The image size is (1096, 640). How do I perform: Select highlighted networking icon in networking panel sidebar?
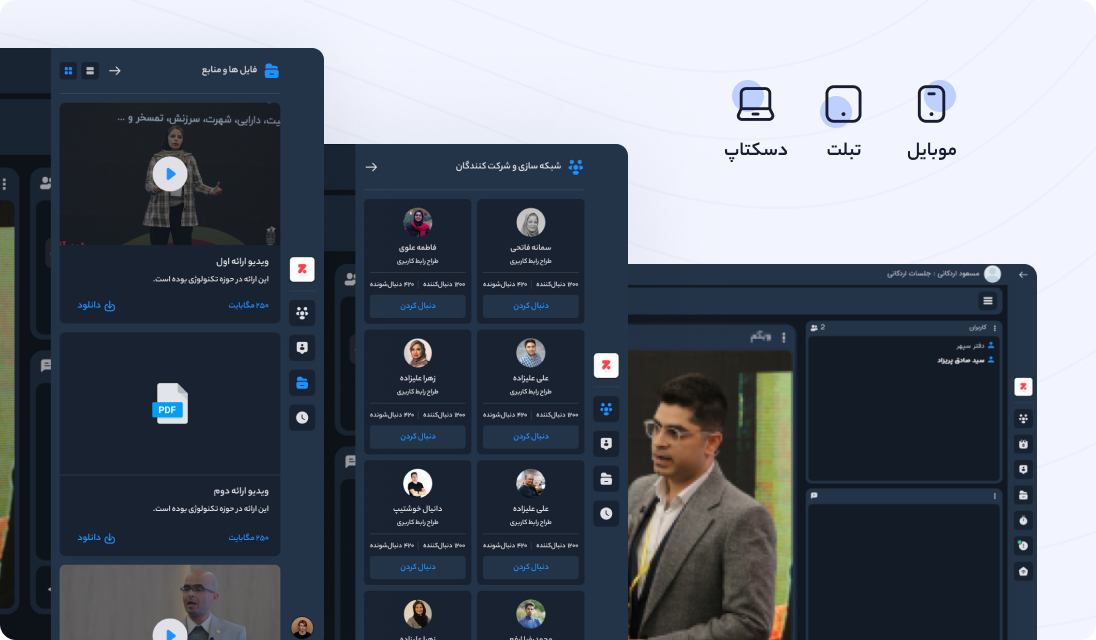(606, 409)
